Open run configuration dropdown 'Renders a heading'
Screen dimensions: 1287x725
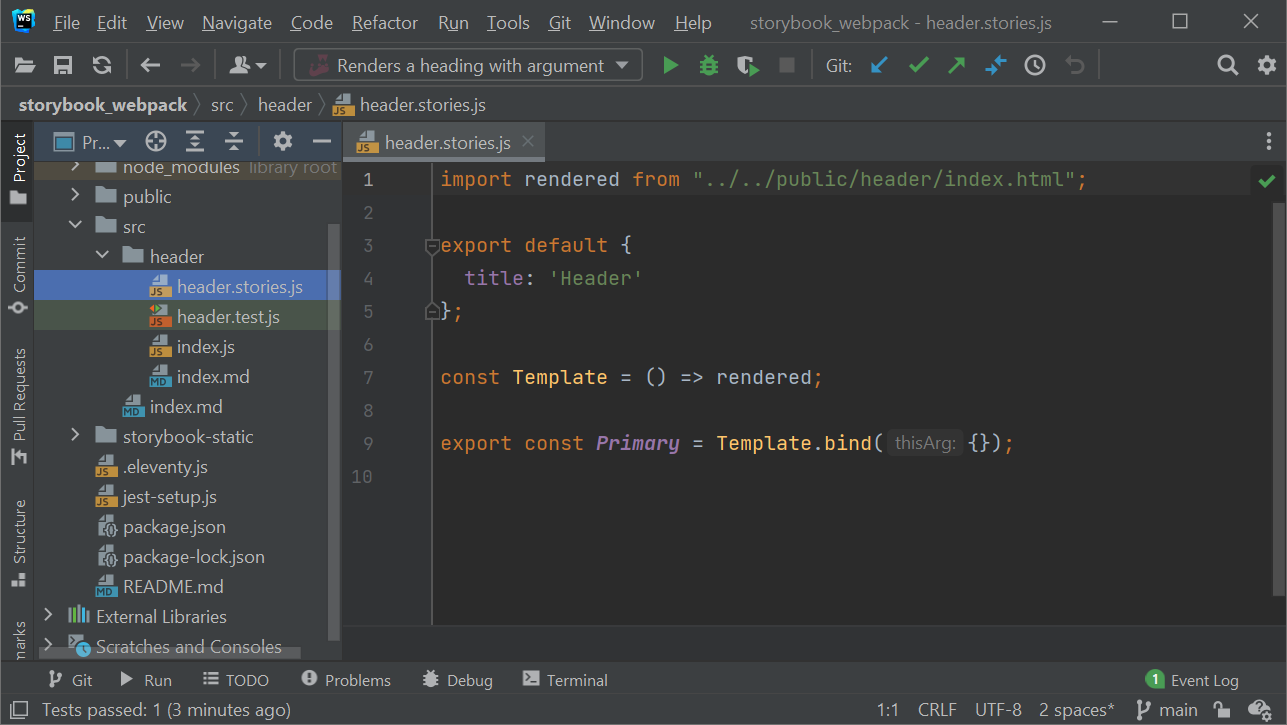[468, 66]
